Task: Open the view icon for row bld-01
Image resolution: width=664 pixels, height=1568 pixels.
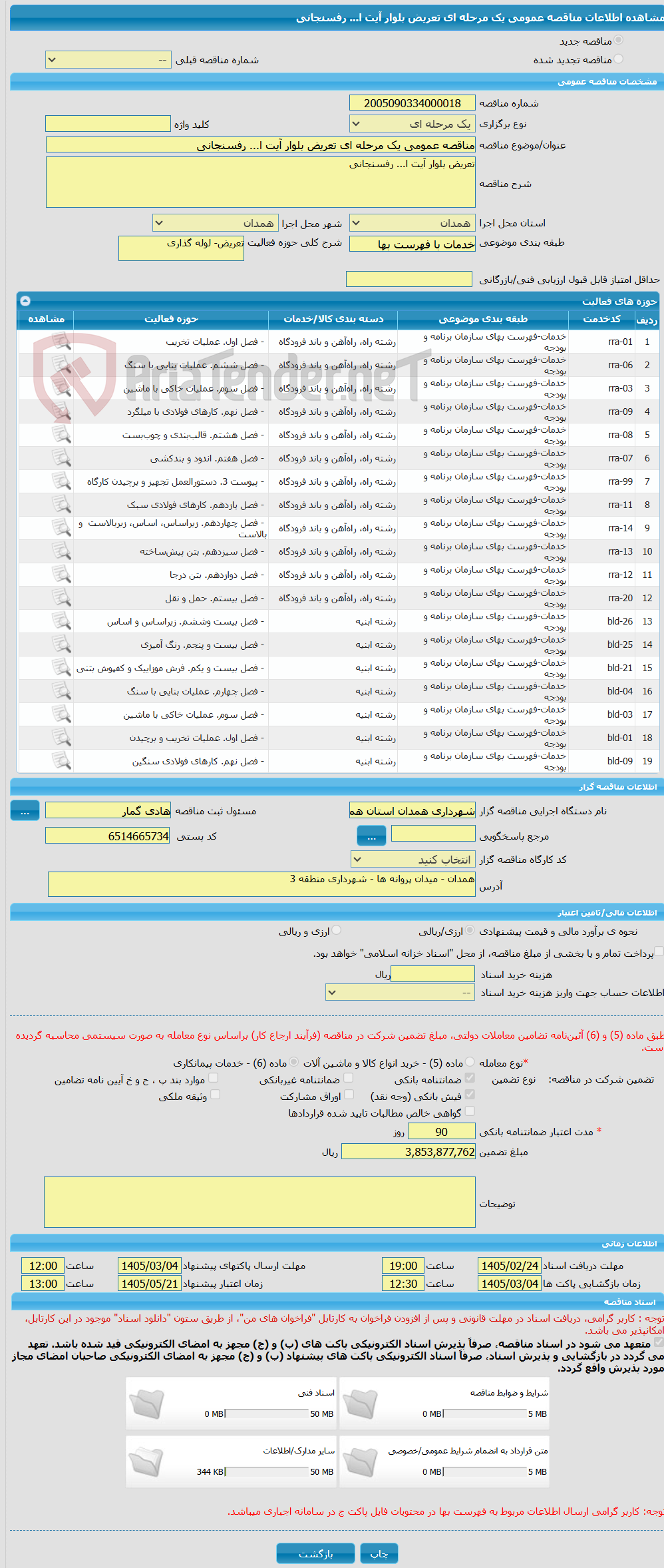Action: pyautogui.click(x=61, y=738)
